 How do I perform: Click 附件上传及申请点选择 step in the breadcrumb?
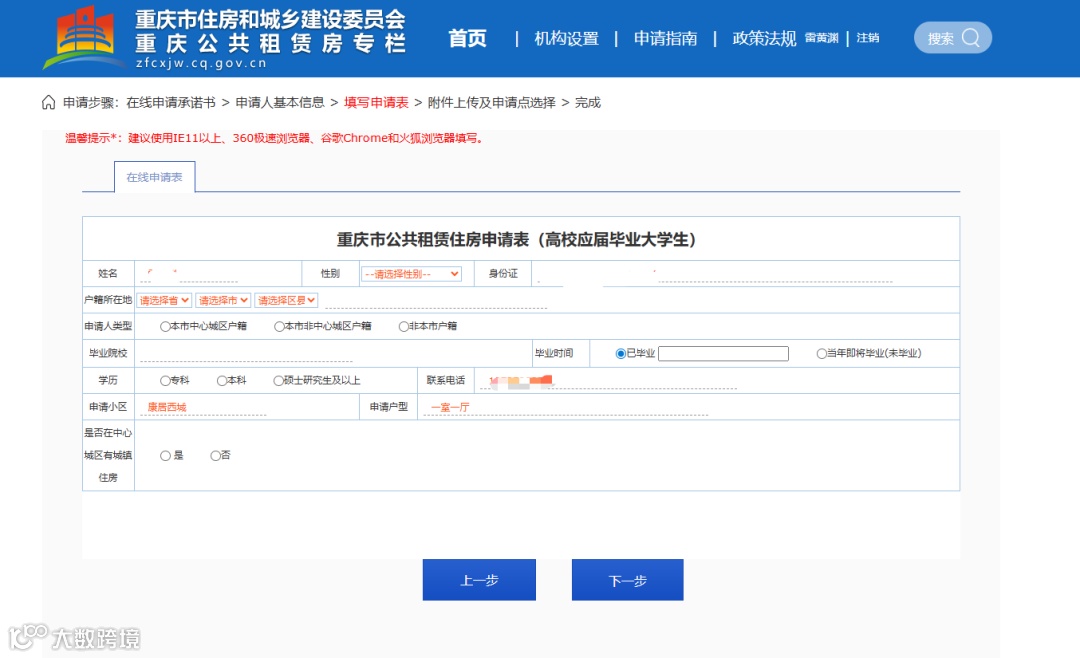coord(492,103)
